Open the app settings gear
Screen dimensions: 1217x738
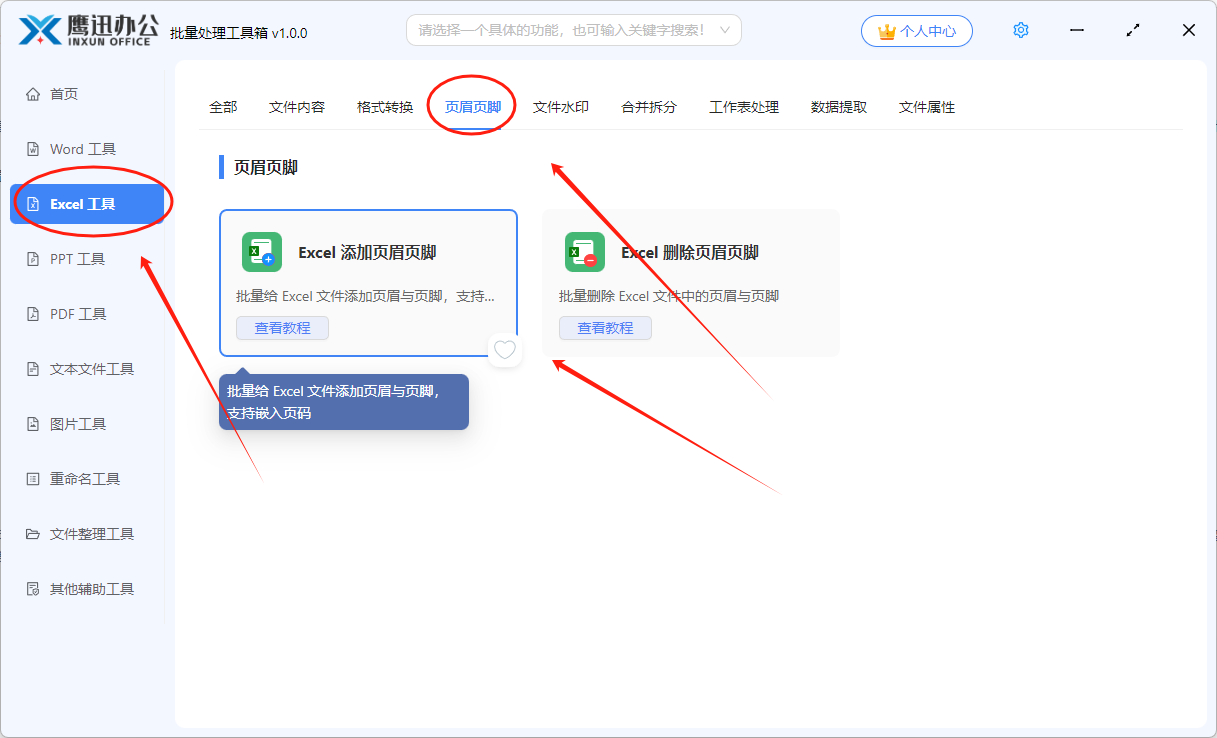pyautogui.click(x=1020, y=30)
